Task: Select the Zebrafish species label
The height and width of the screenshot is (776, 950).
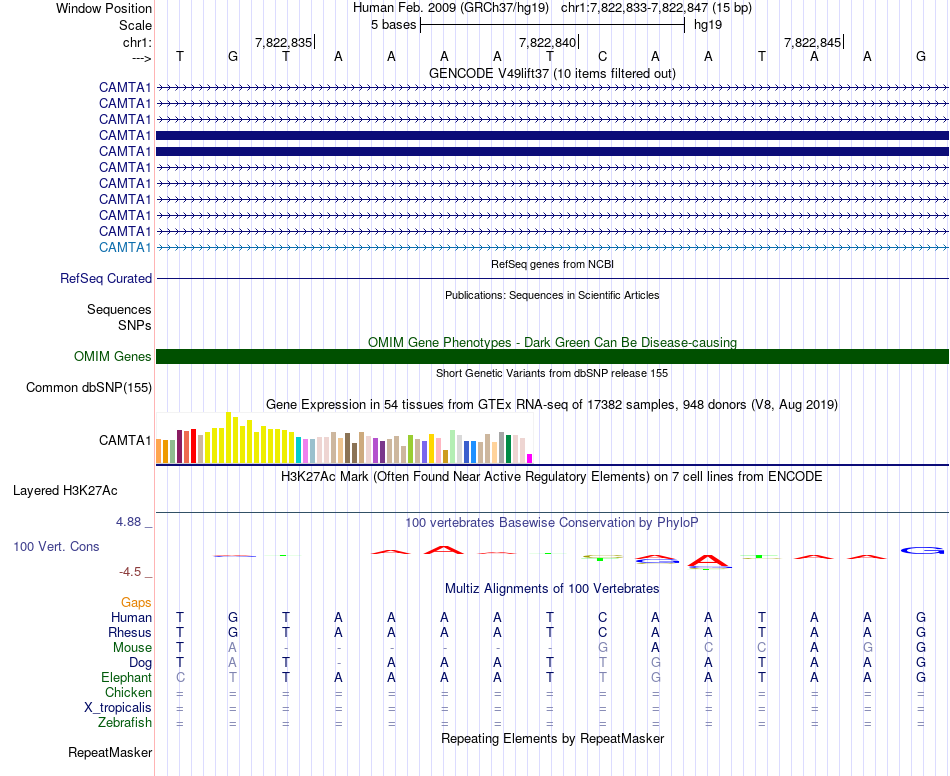Action: pyautogui.click(x=125, y=722)
